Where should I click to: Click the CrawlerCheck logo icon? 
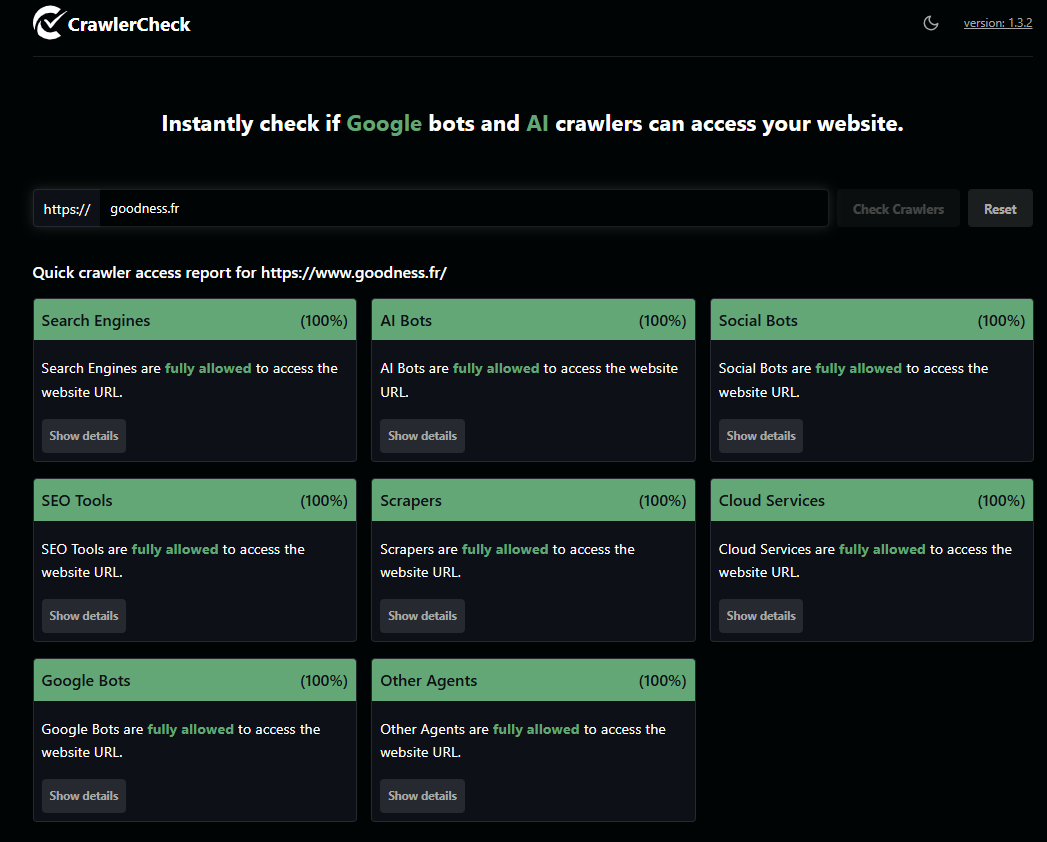click(47, 22)
